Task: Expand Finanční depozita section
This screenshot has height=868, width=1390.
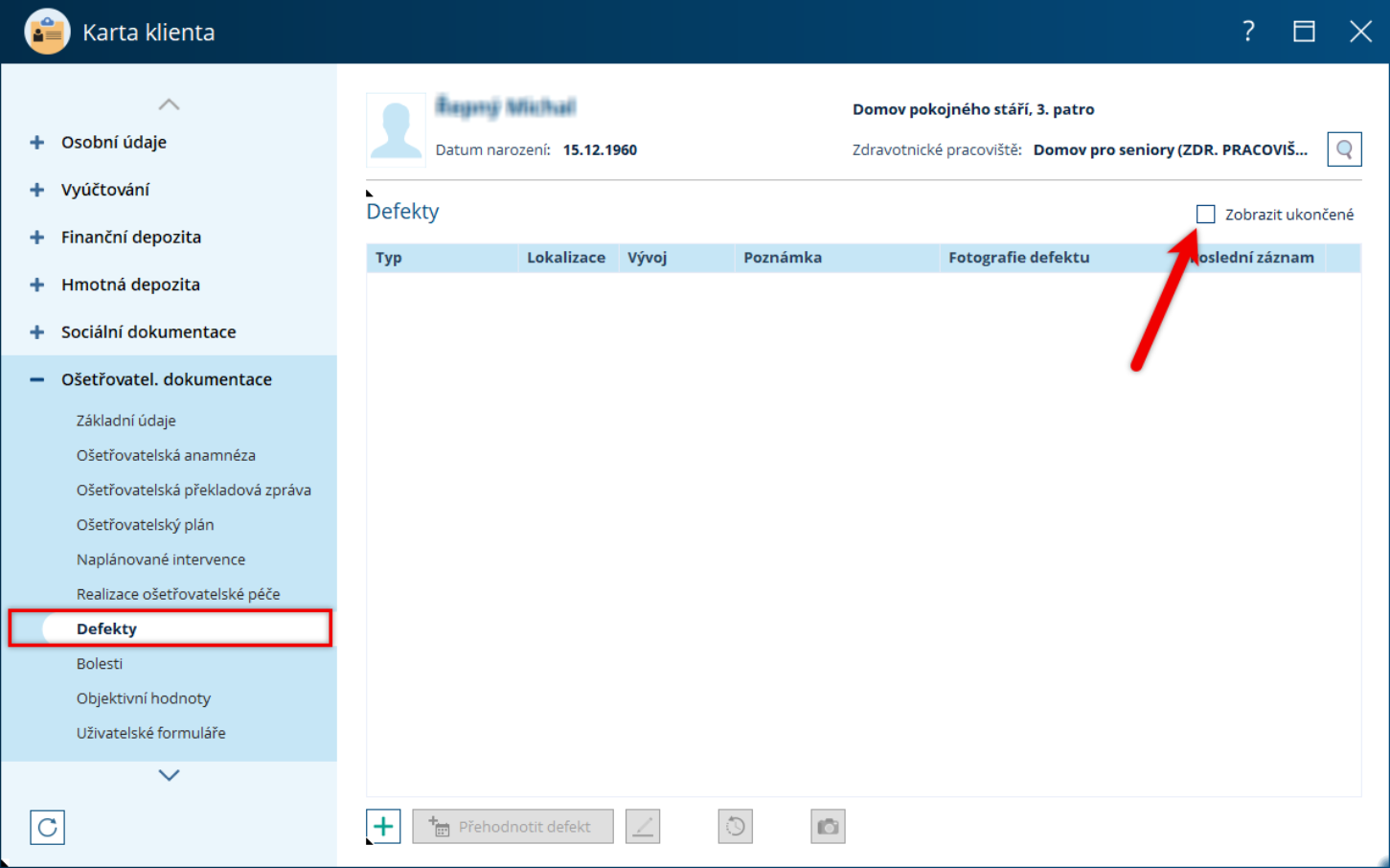Action: (37, 237)
